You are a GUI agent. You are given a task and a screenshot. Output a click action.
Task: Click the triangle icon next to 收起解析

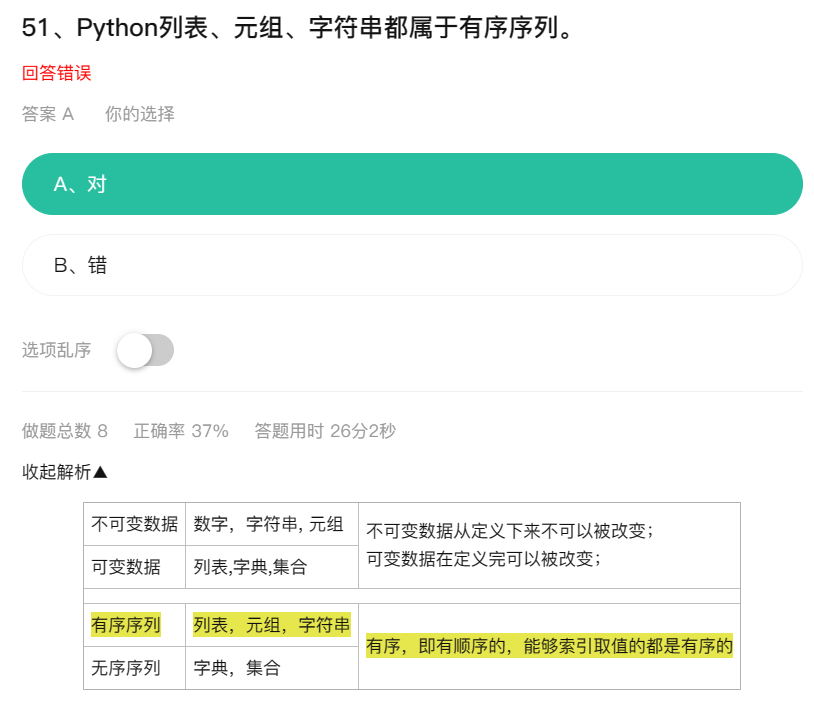(x=100, y=472)
